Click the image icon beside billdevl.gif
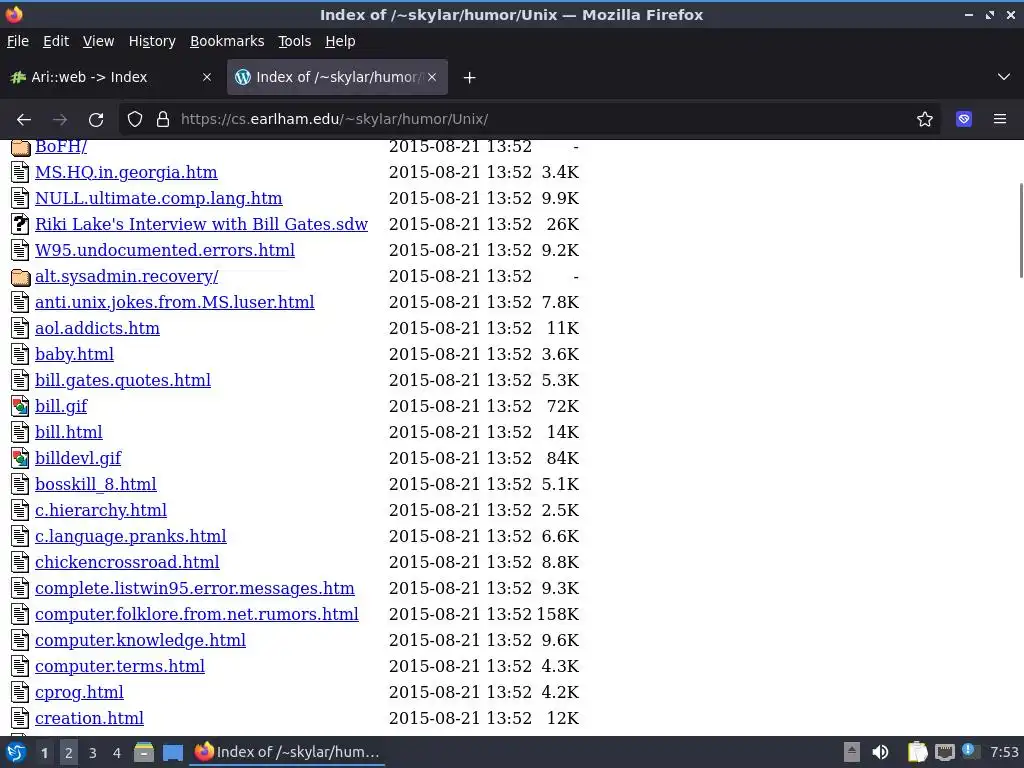Screen dimensions: 1024x768 [20, 458]
